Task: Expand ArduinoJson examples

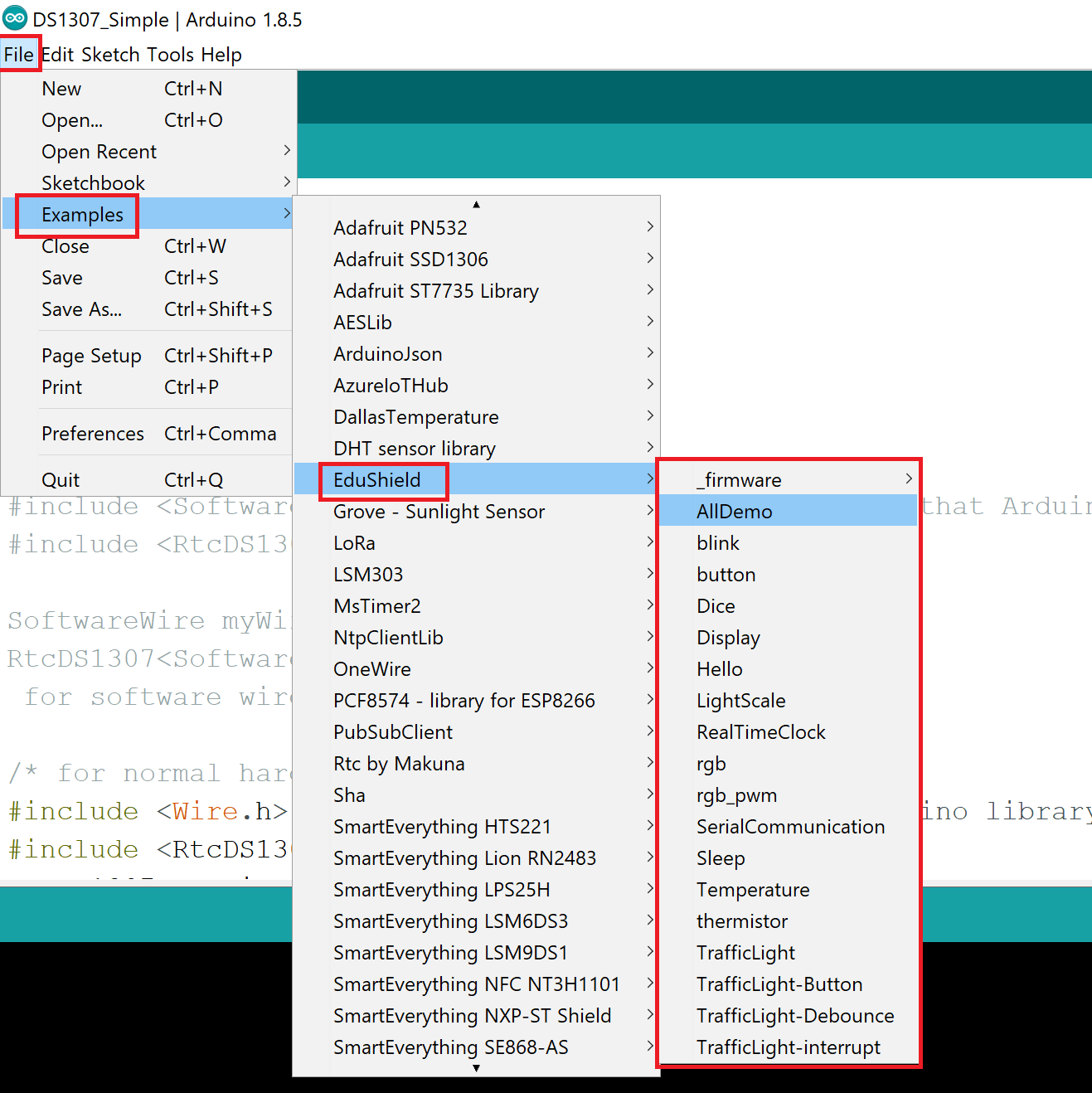Action: click(x=477, y=354)
